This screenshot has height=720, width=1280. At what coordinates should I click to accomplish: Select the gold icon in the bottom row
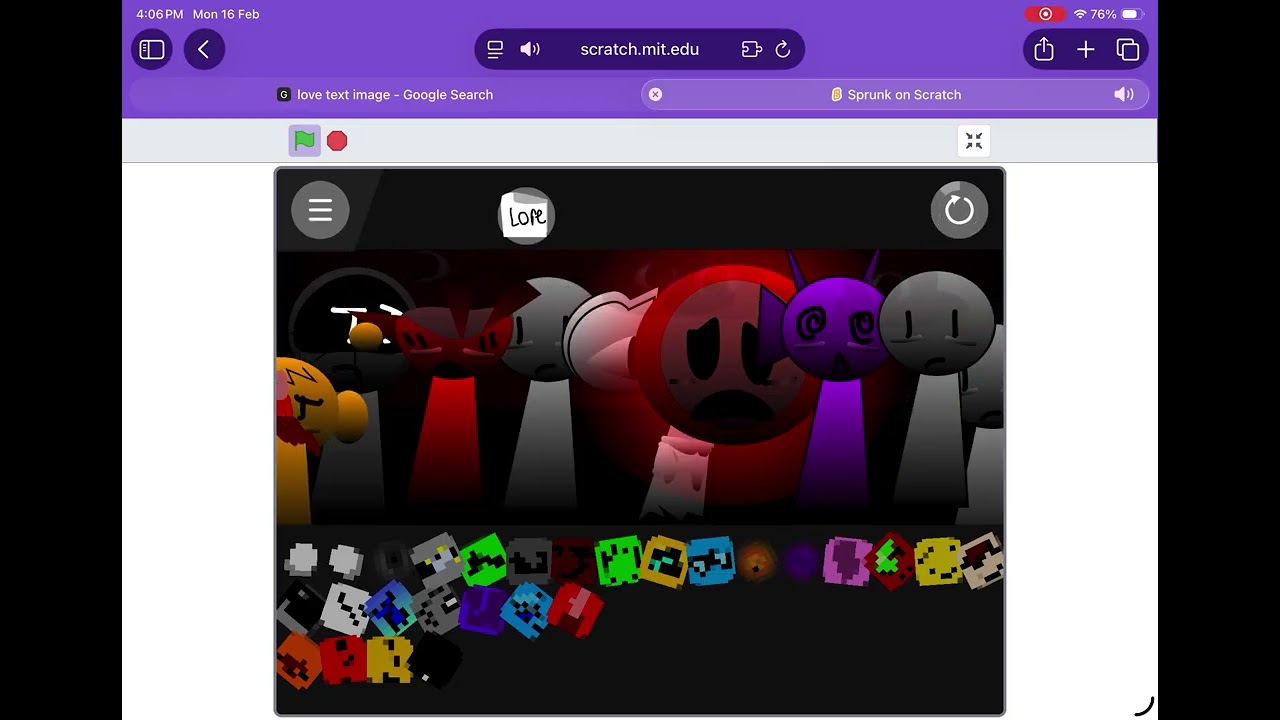(389, 660)
